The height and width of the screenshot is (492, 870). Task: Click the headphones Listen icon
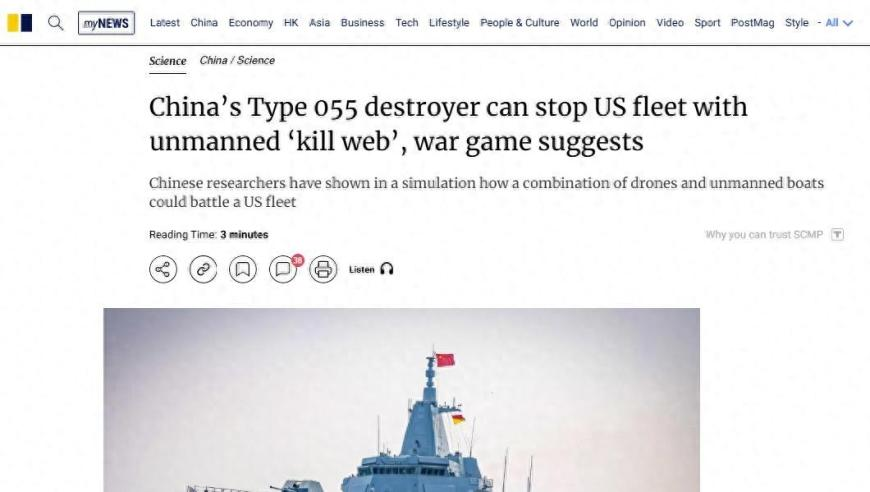pyautogui.click(x=387, y=269)
